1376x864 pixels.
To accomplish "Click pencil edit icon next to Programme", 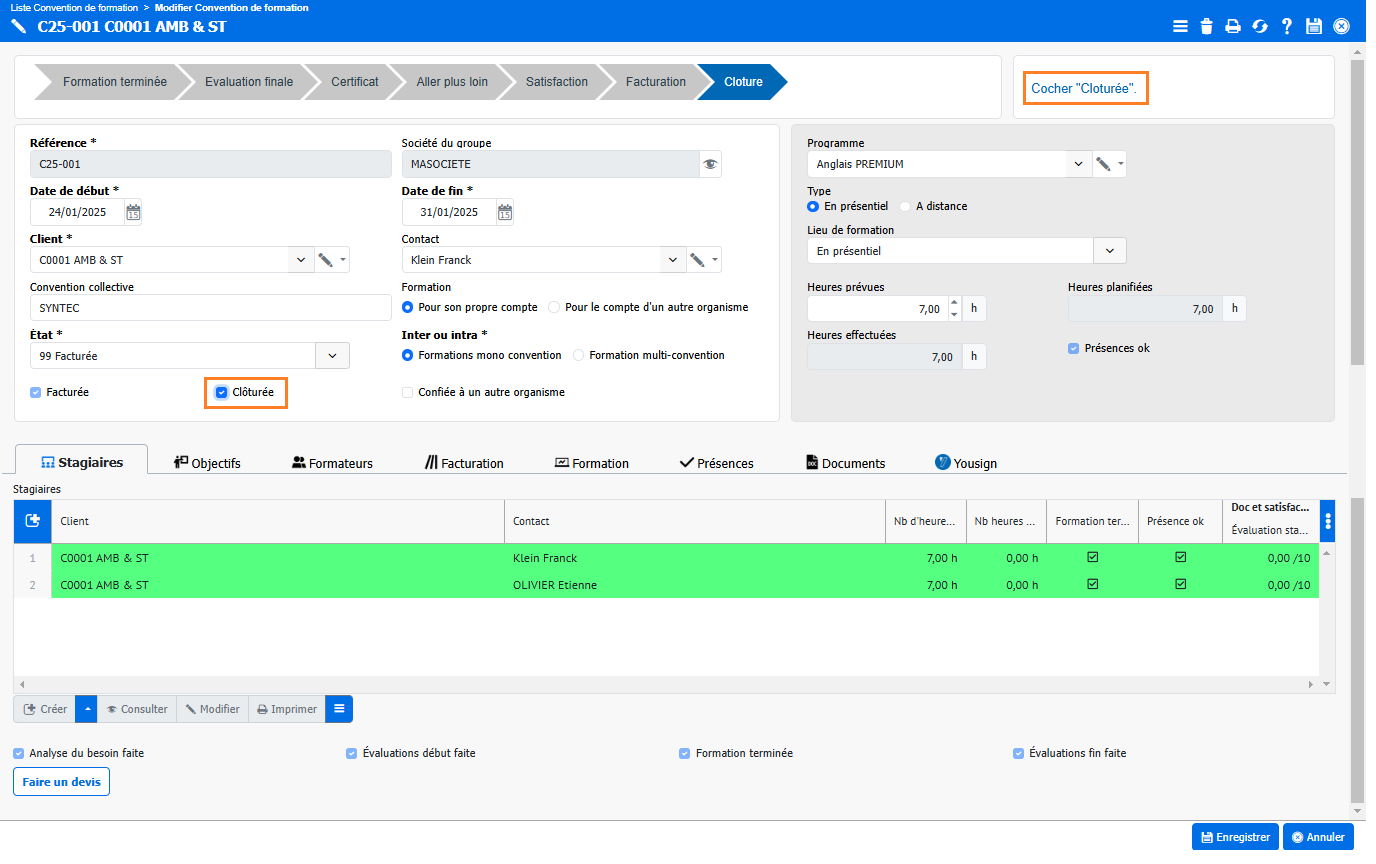I will [1103, 164].
